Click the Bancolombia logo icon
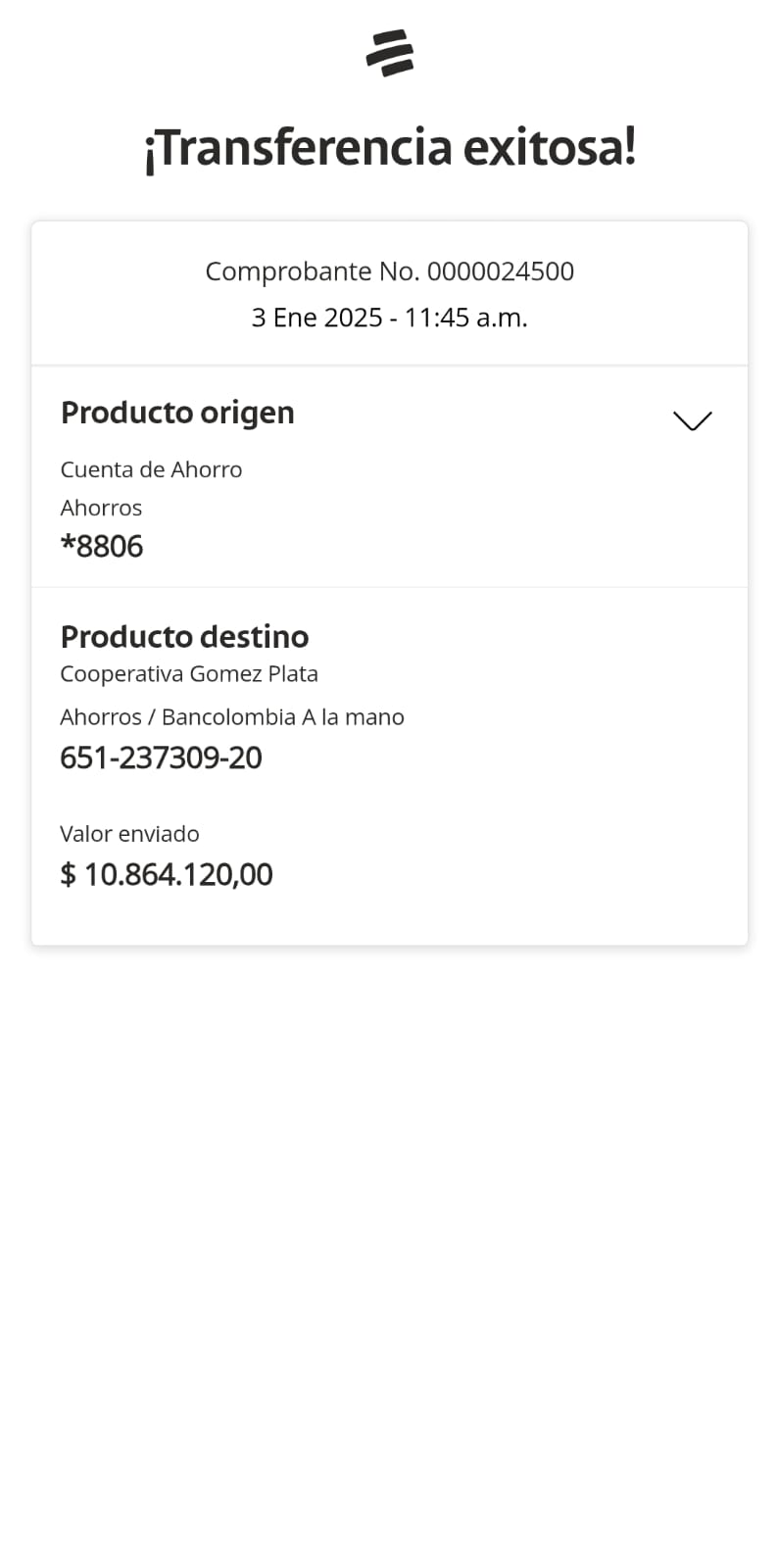Viewport: 778px width, 1568px height. coord(390,53)
